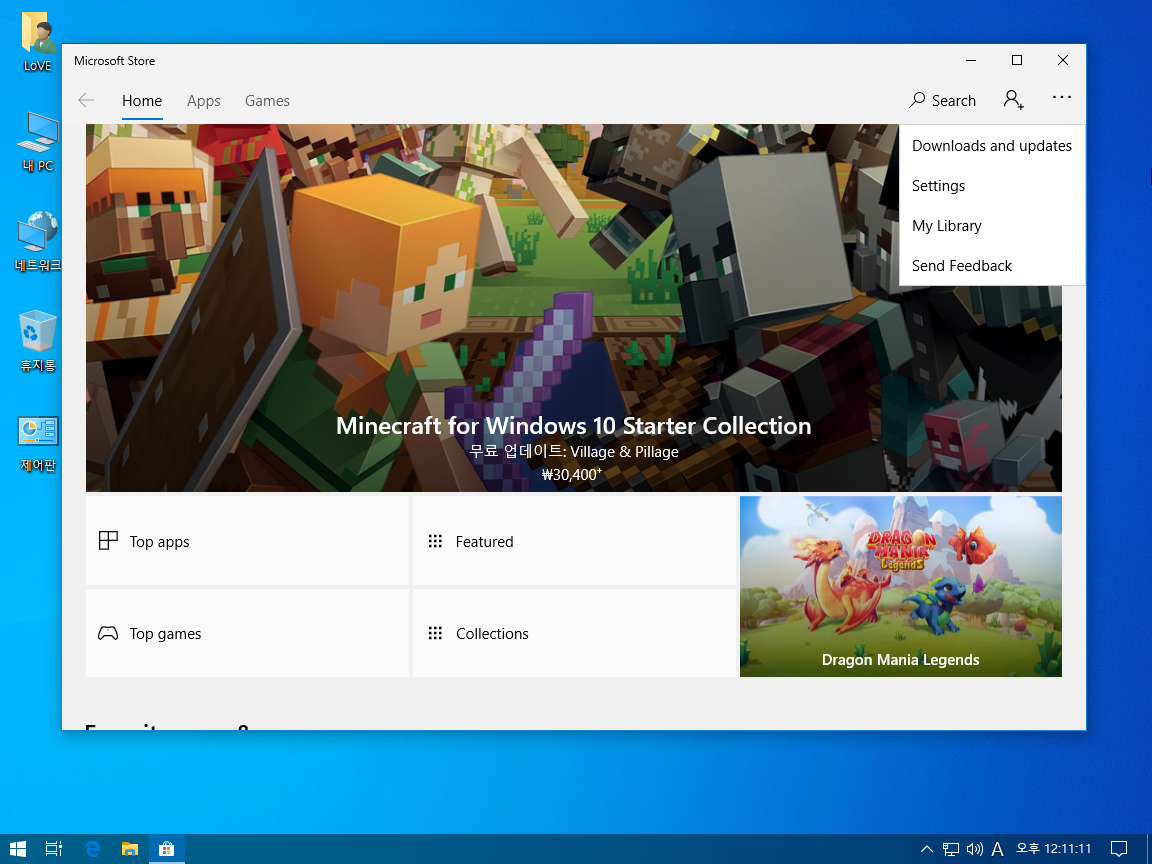Open the Windows Start menu
The image size is (1152, 864).
click(18, 849)
